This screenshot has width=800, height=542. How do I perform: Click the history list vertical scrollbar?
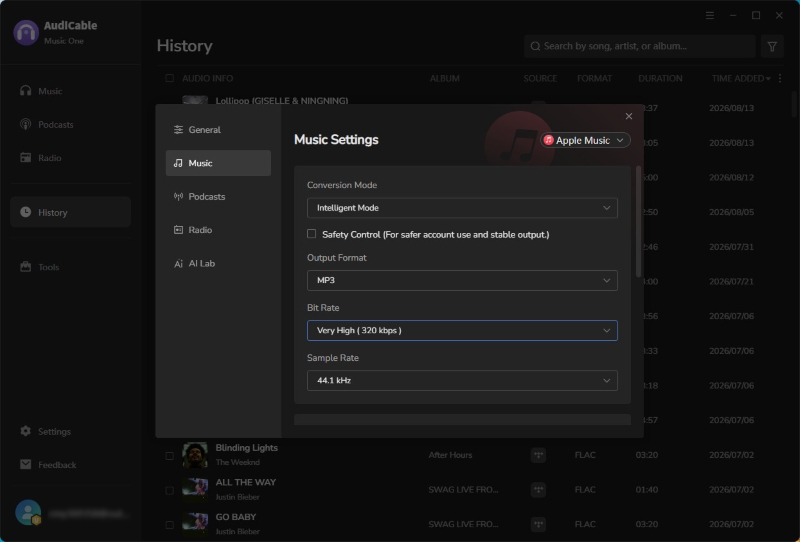[794, 105]
